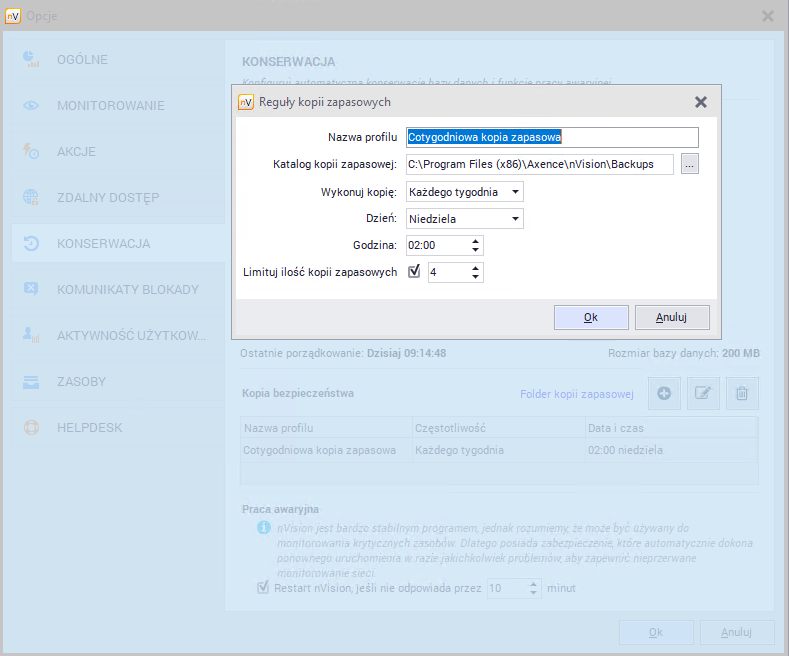Click the Monitorowanie eye icon
The height and width of the screenshot is (656, 789).
31,105
